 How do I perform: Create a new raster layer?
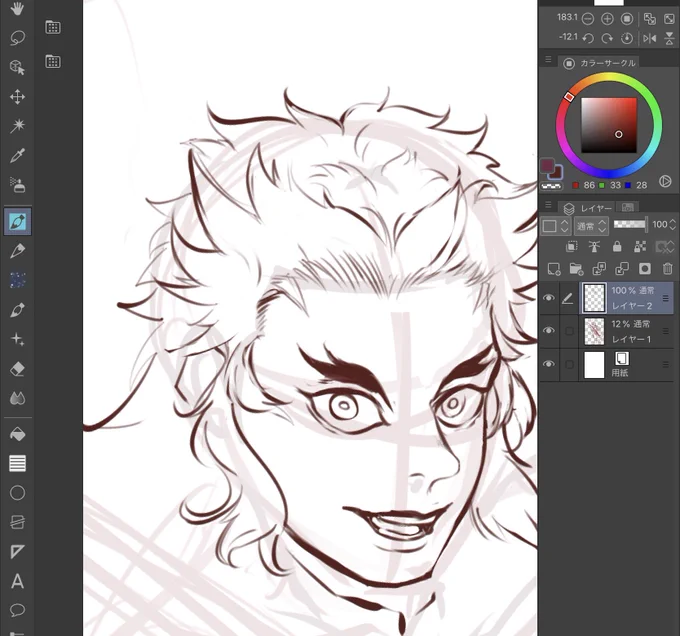pos(554,269)
